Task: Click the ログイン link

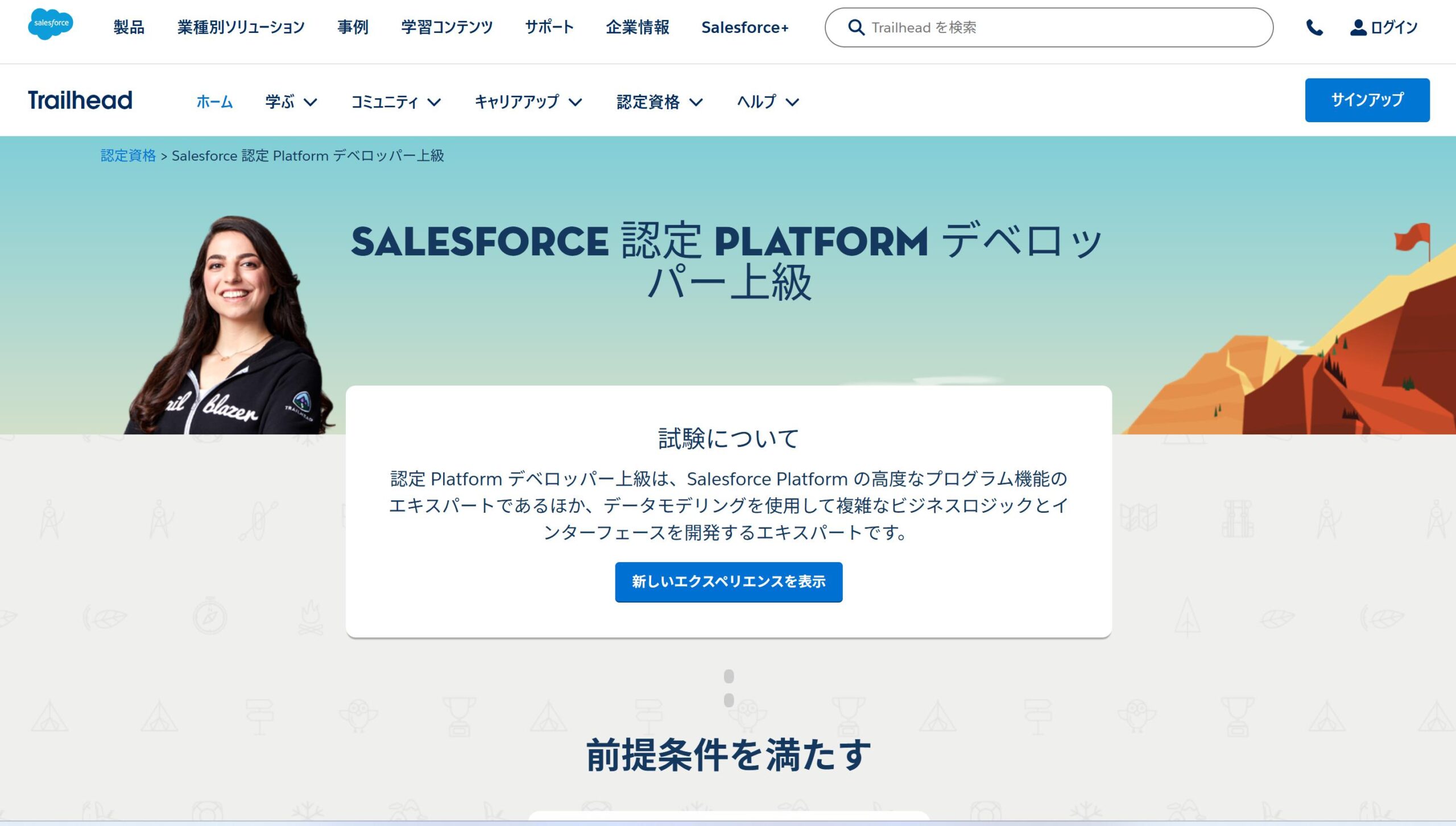Action: (1394, 27)
